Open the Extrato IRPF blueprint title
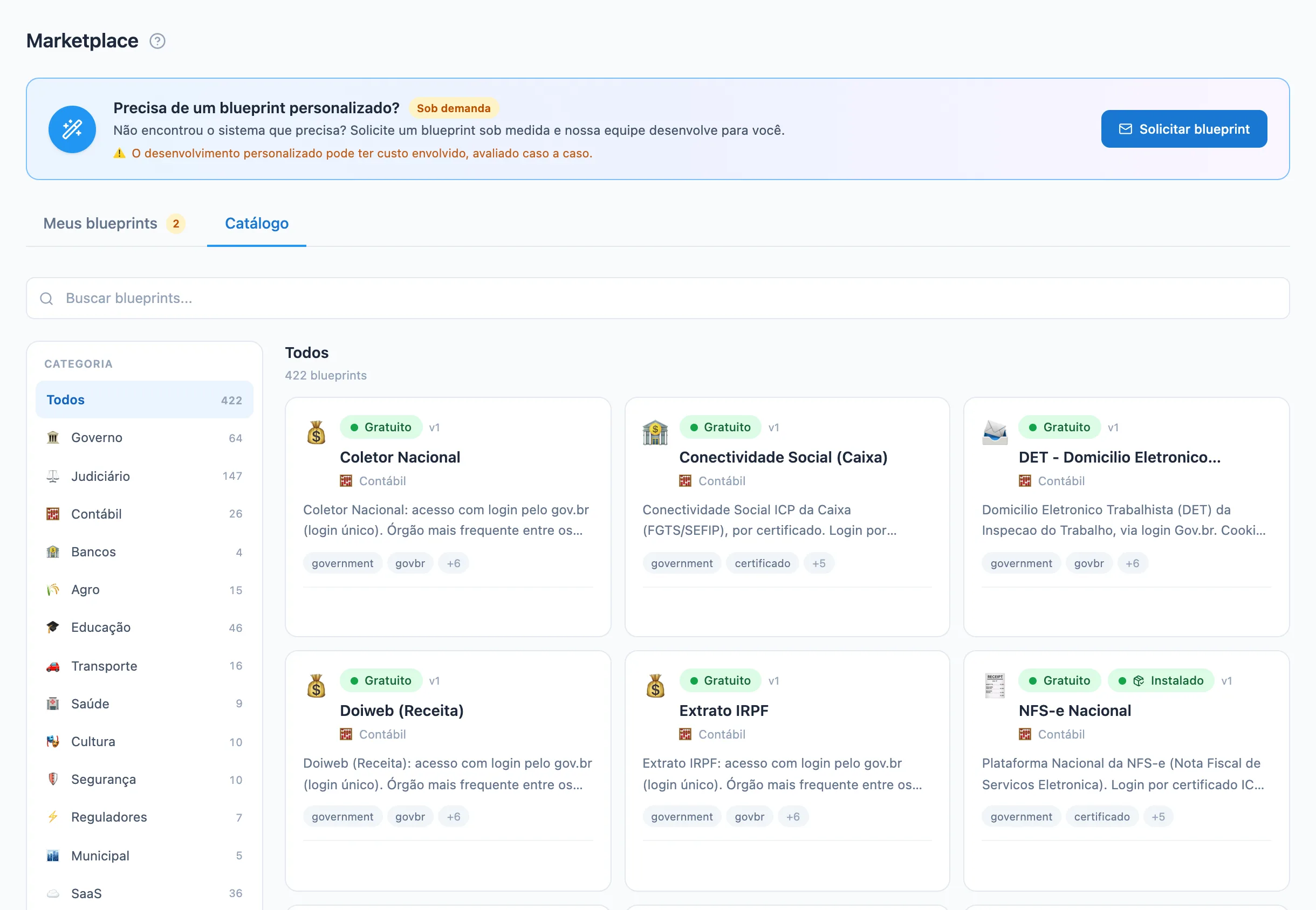The image size is (1316, 910). (x=723, y=711)
